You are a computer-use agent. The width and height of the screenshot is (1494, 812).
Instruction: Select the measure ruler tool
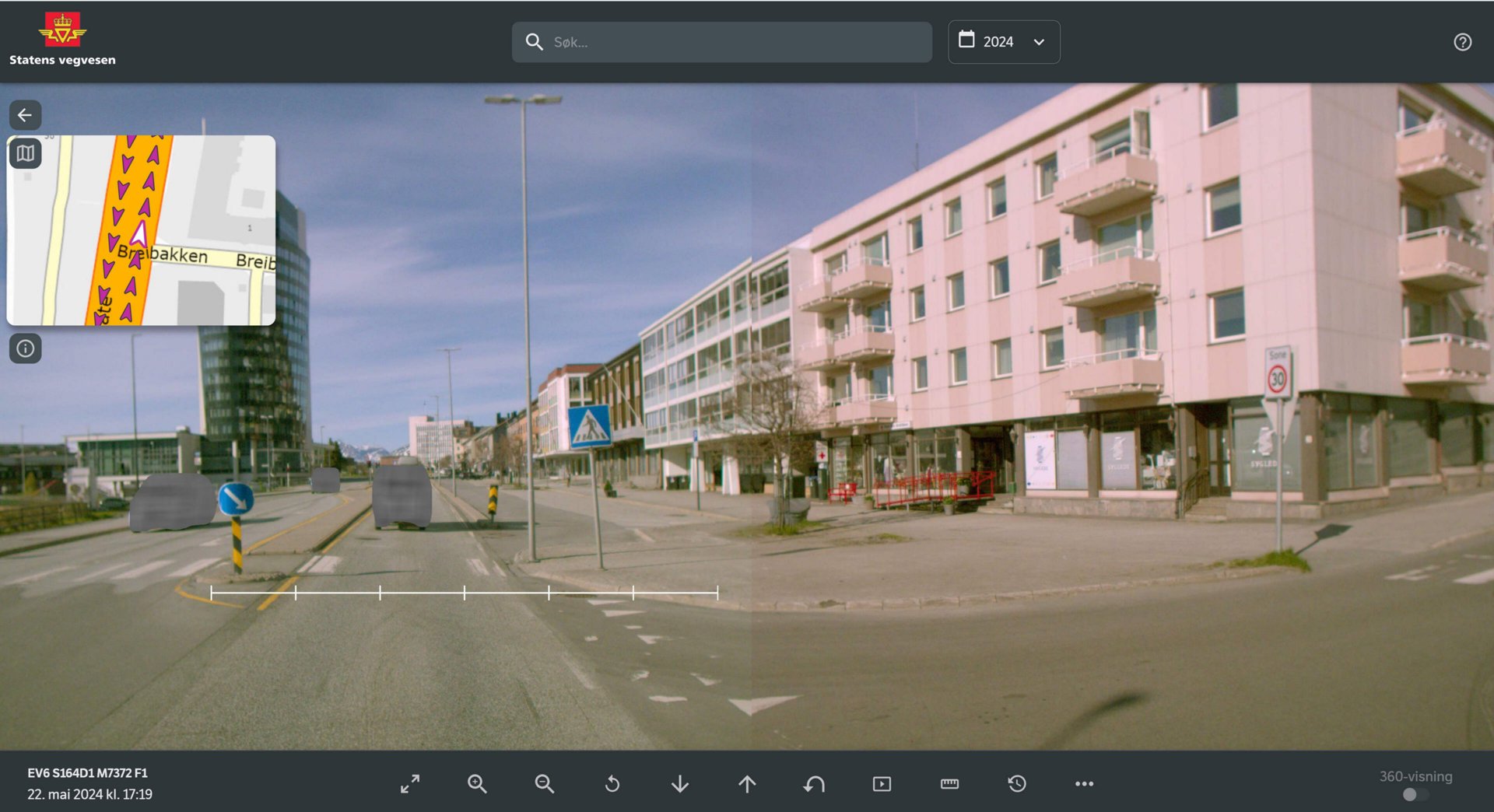click(949, 784)
